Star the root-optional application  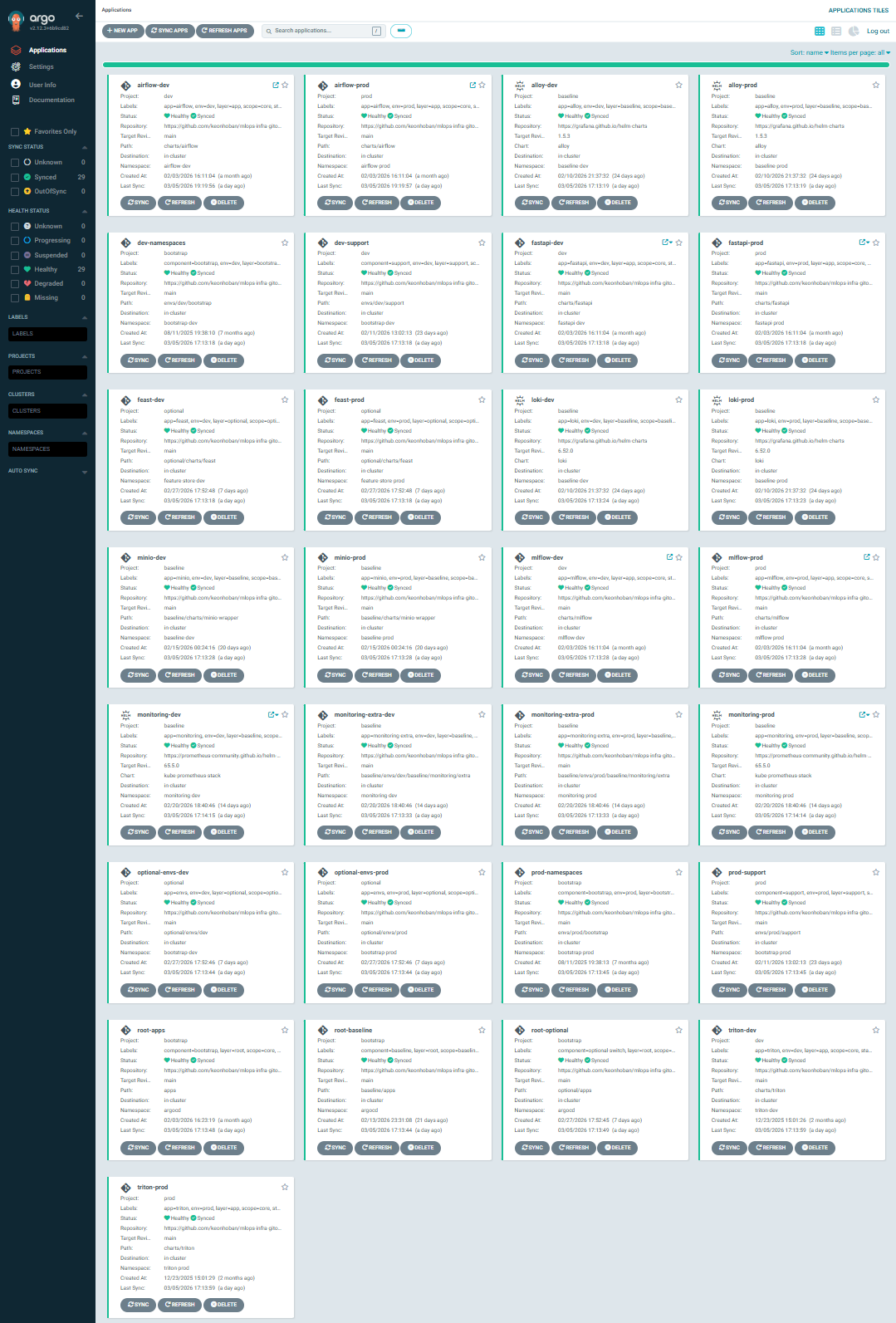(679, 1031)
